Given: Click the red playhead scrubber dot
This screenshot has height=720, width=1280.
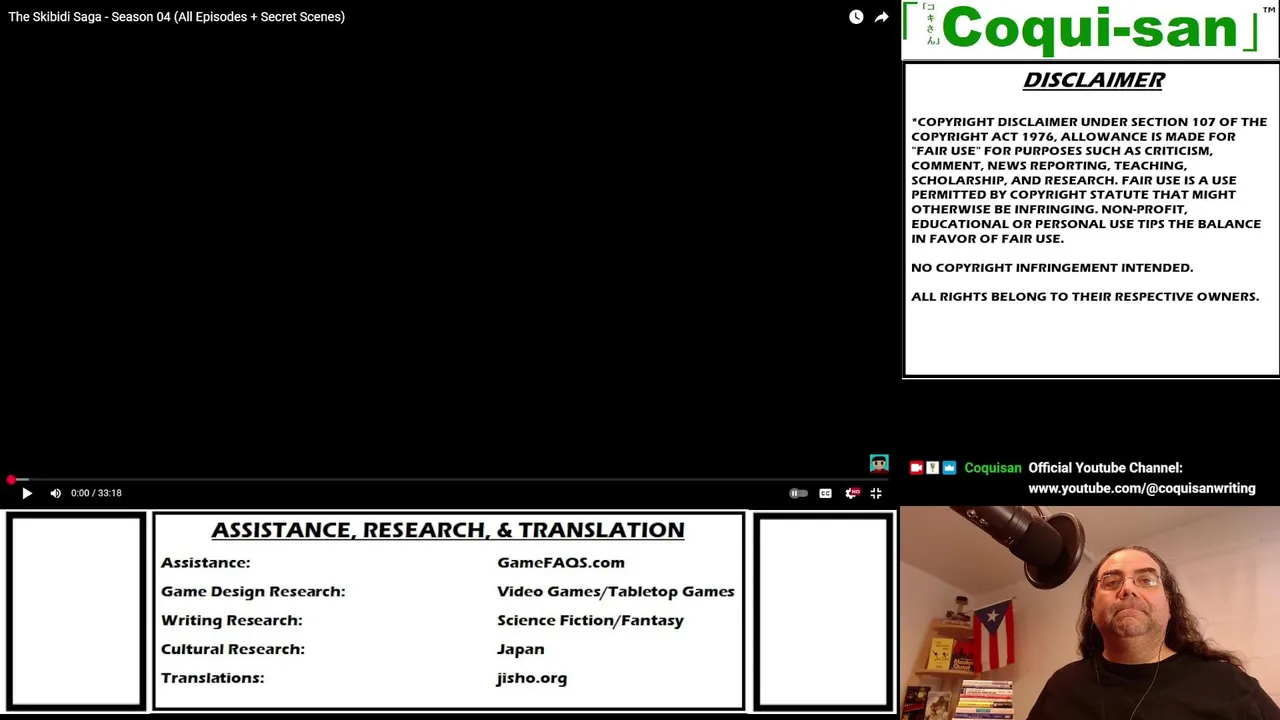Looking at the screenshot, I should click(x=11, y=480).
